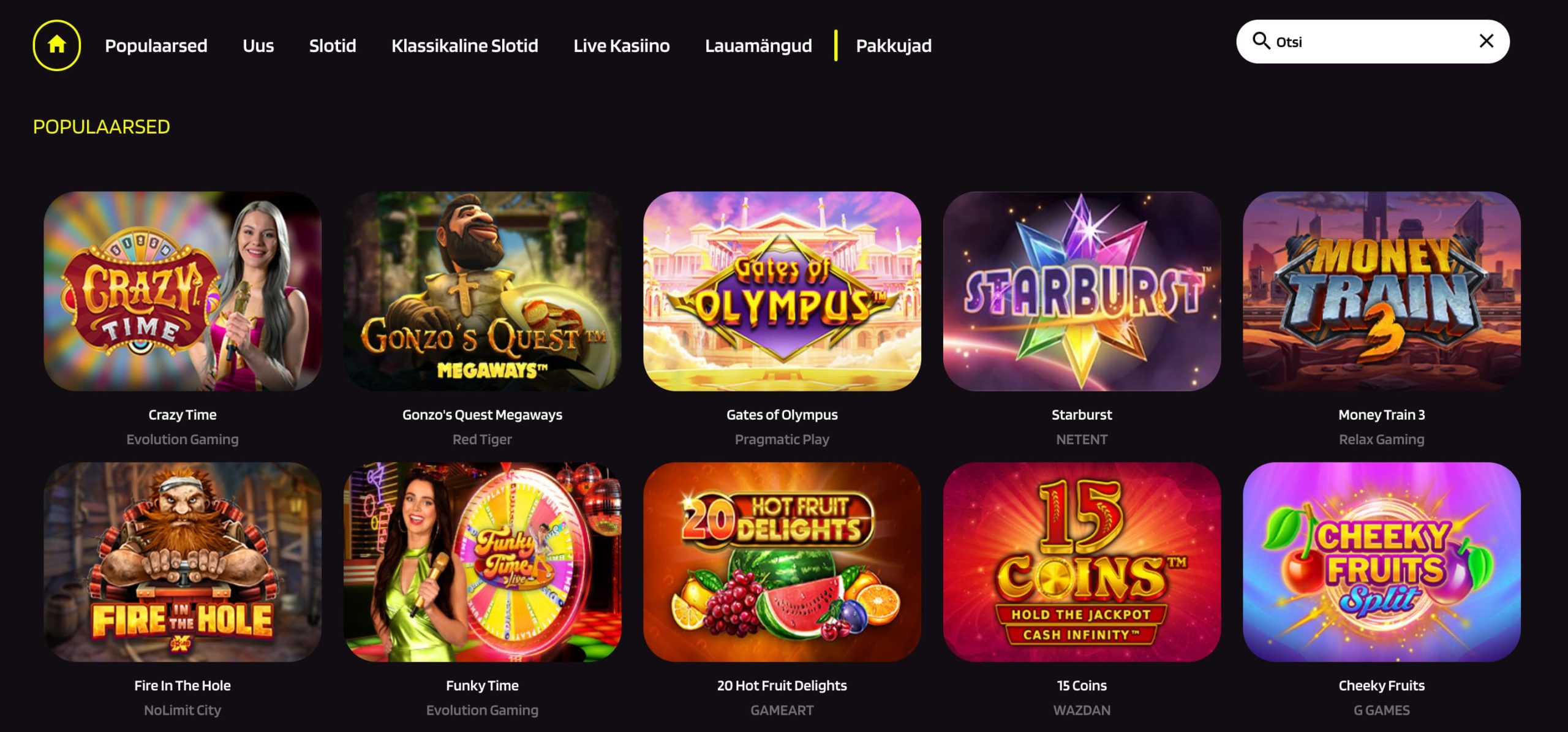Focus the Otsi search field
This screenshot has width=1568, height=732.
(1372, 42)
